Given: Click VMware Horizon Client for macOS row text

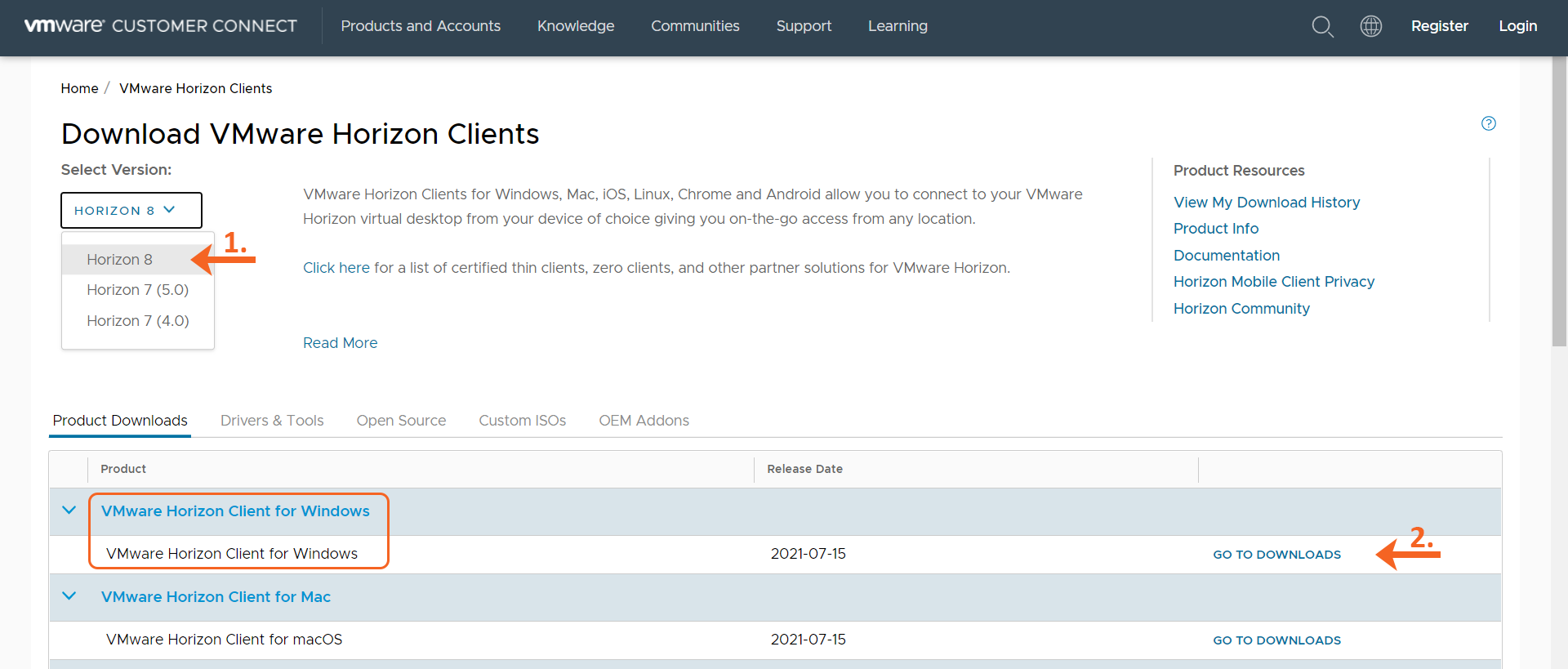Looking at the screenshot, I should 225,640.
